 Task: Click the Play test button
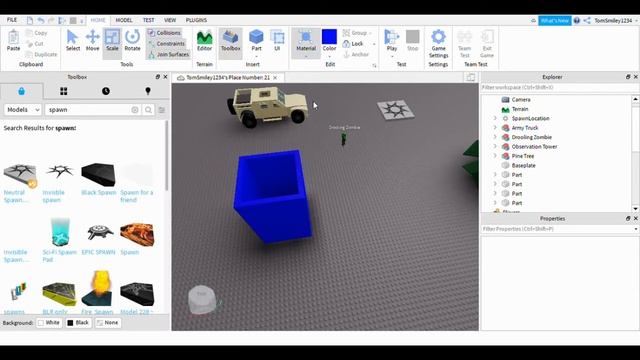392,40
